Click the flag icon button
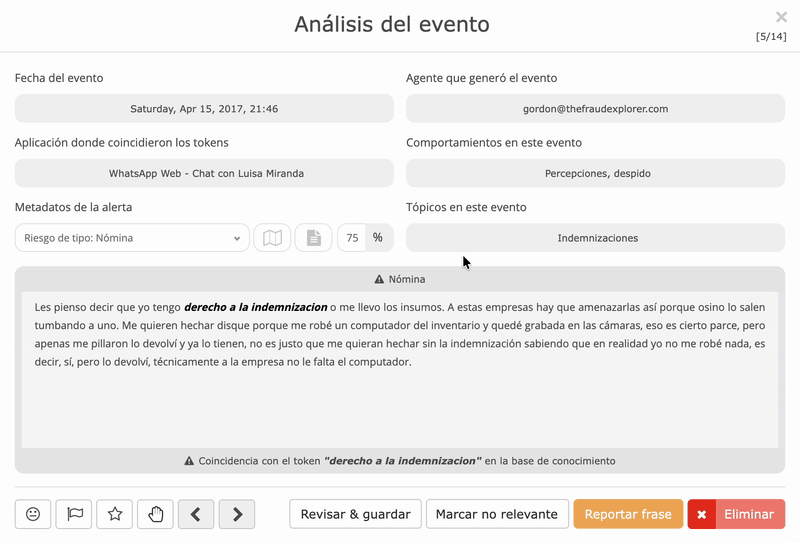This screenshot has width=800, height=542. tap(74, 514)
